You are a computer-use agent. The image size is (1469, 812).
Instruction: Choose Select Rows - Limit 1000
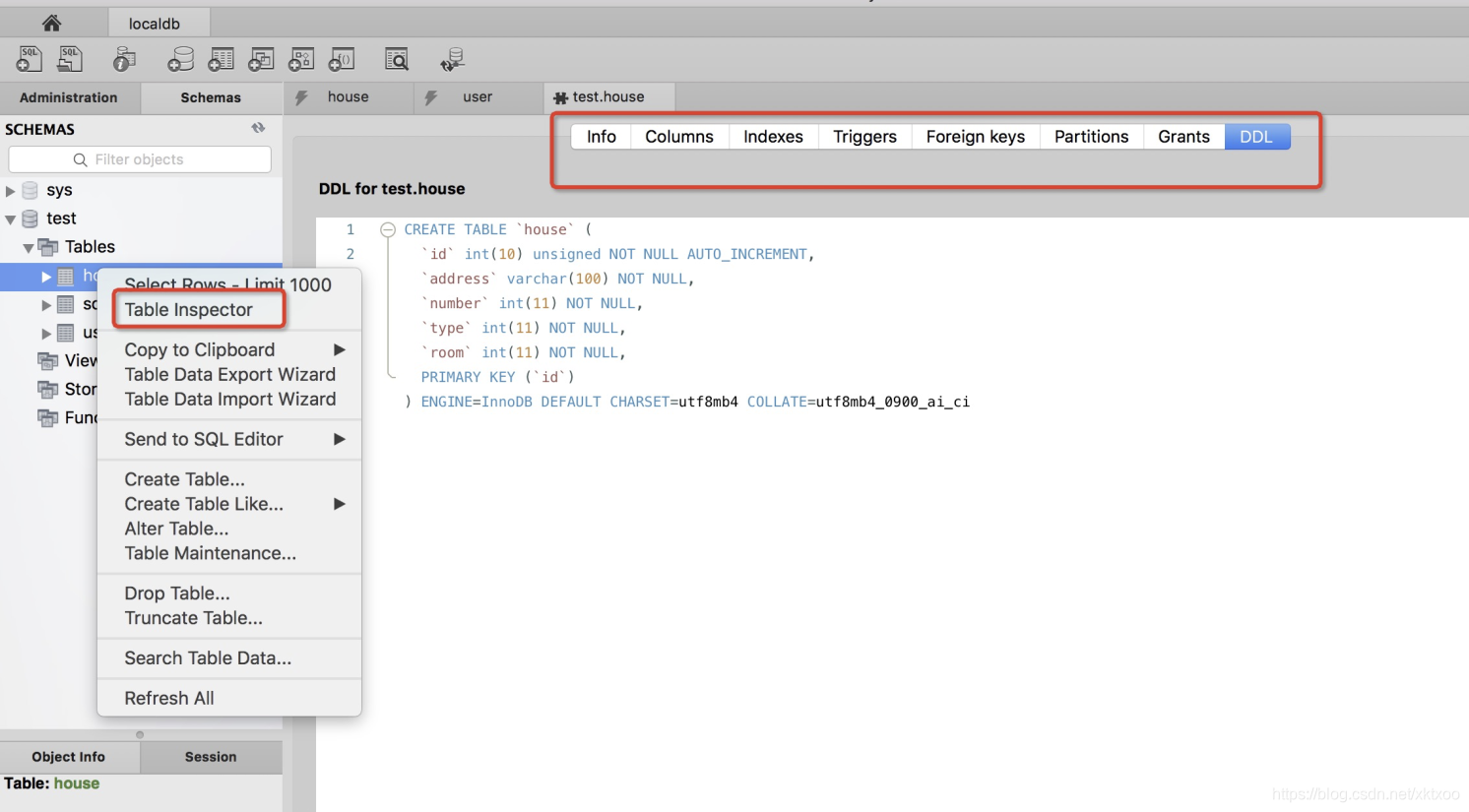tap(228, 283)
